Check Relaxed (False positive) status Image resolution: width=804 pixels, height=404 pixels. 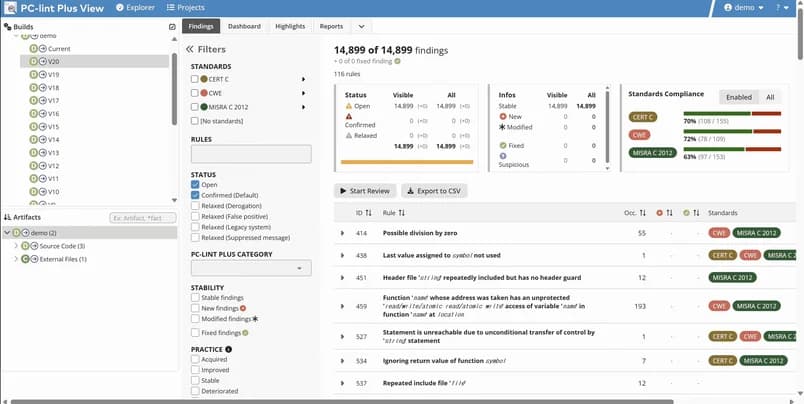[x=195, y=216]
